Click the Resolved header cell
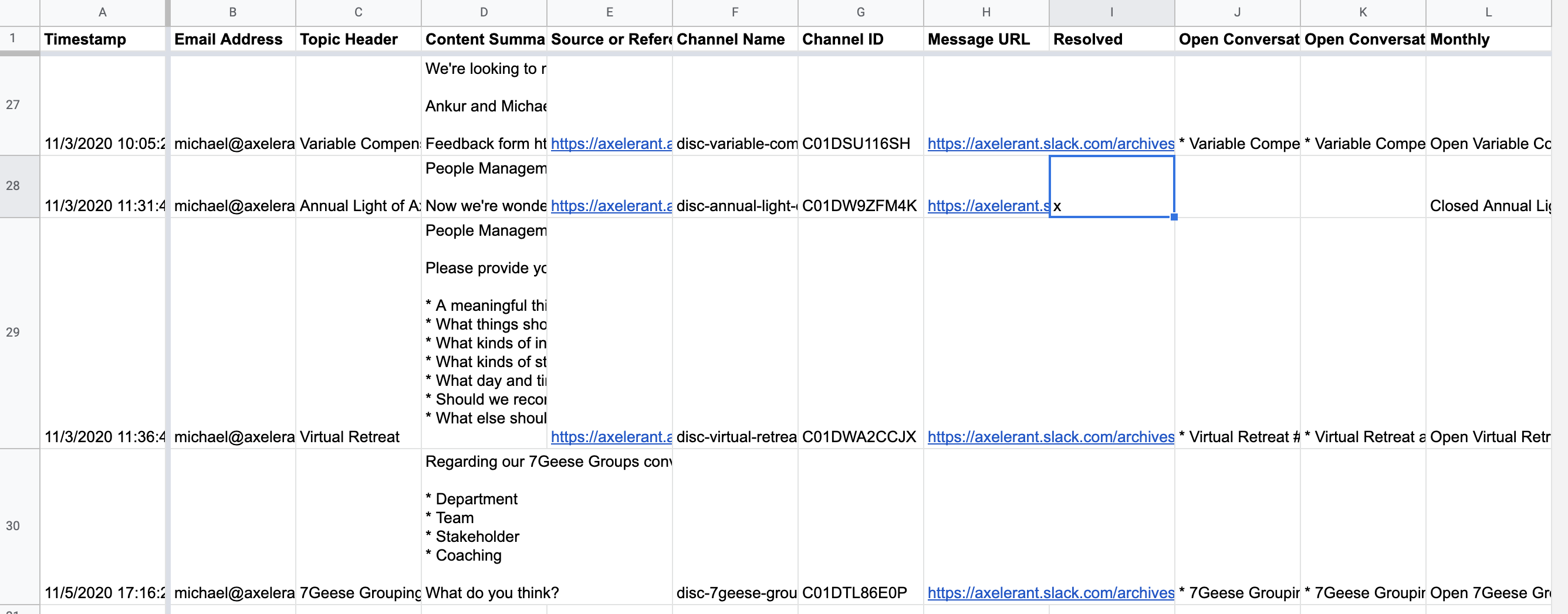1568x614 pixels. [x=1111, y=39]
